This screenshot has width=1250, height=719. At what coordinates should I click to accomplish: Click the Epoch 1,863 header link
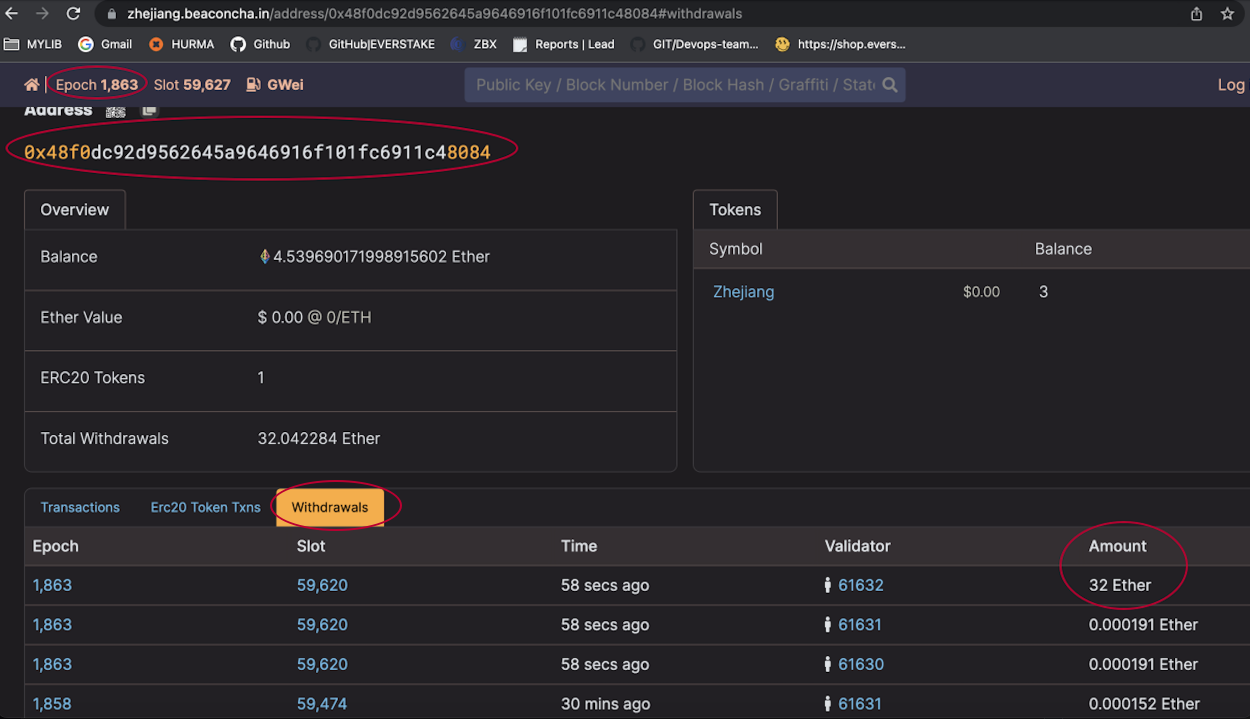pos(97,85)
